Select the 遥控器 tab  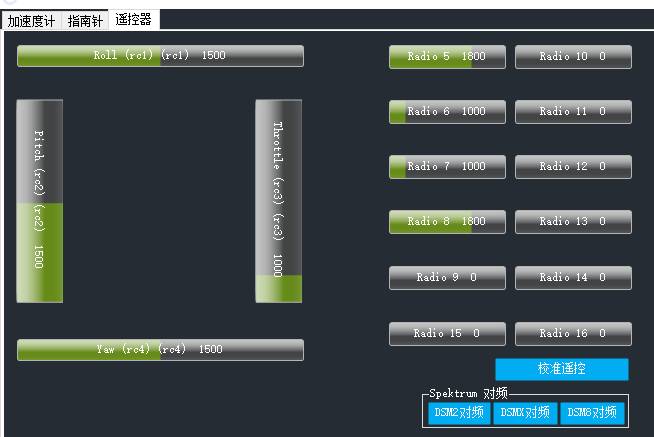(133, 19)
